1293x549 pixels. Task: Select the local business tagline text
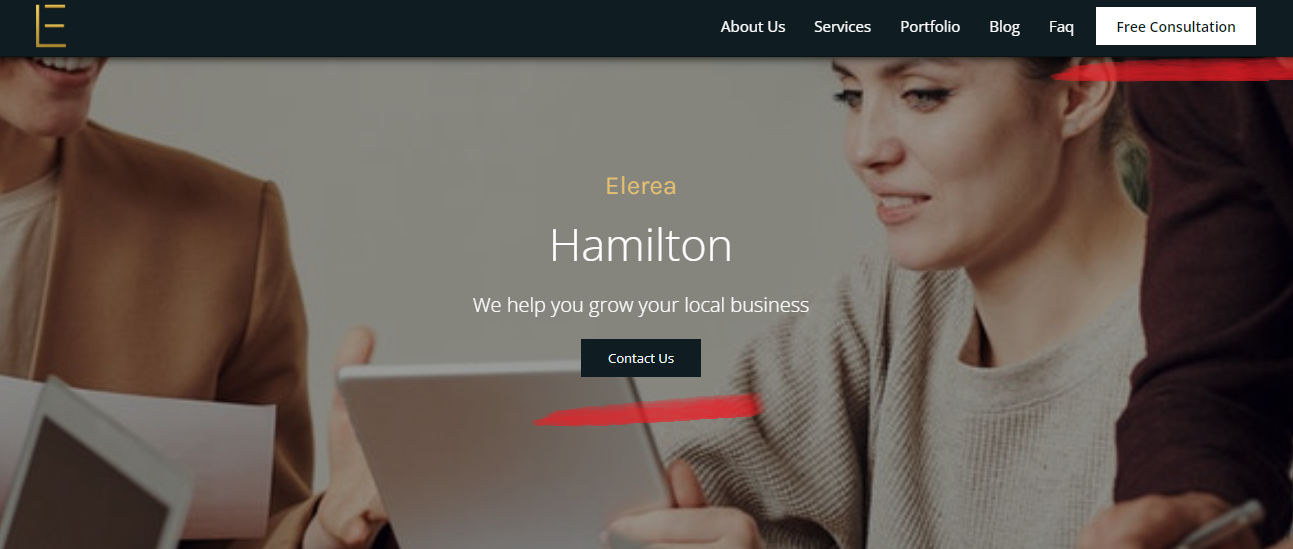coord(641,304)
